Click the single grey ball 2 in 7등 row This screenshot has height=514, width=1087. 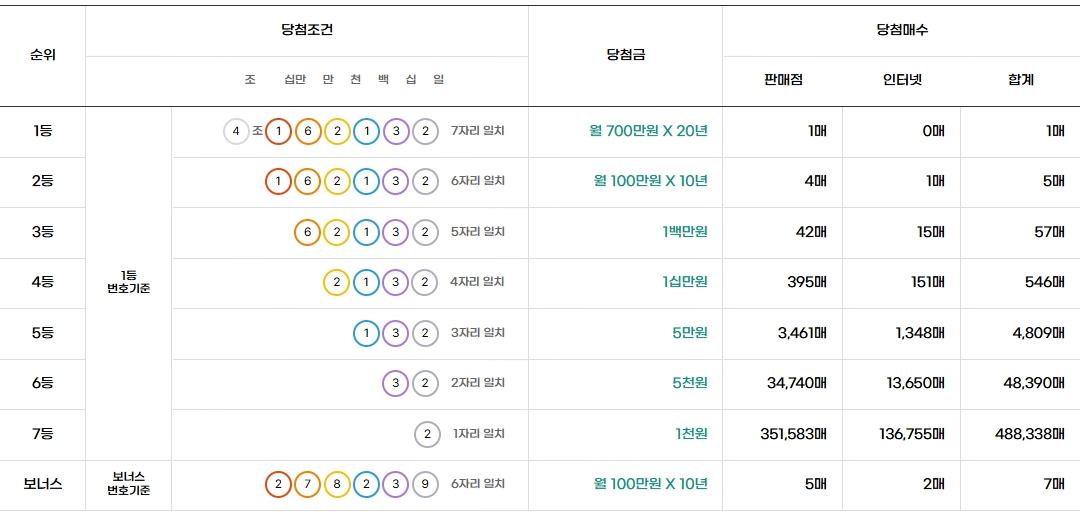(x=427, y=434)
